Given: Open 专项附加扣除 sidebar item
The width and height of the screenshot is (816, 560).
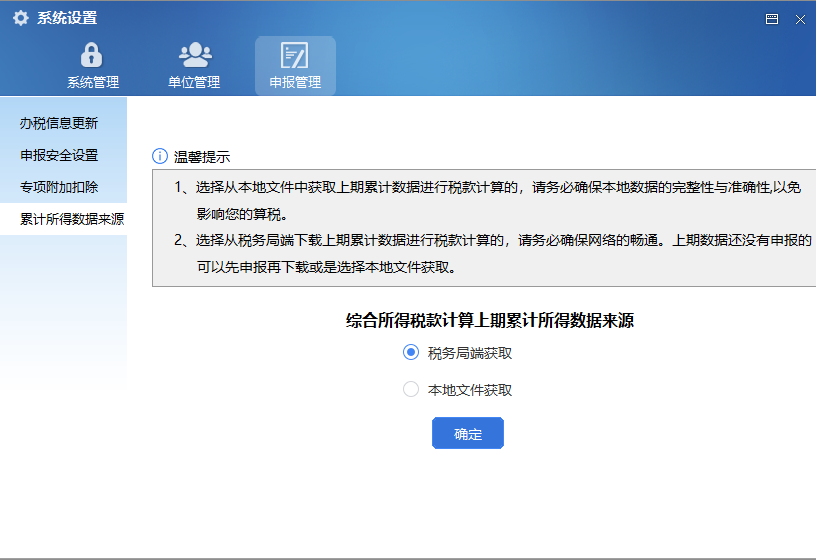Looking at the screenshot, I should [x=63, y=187].
